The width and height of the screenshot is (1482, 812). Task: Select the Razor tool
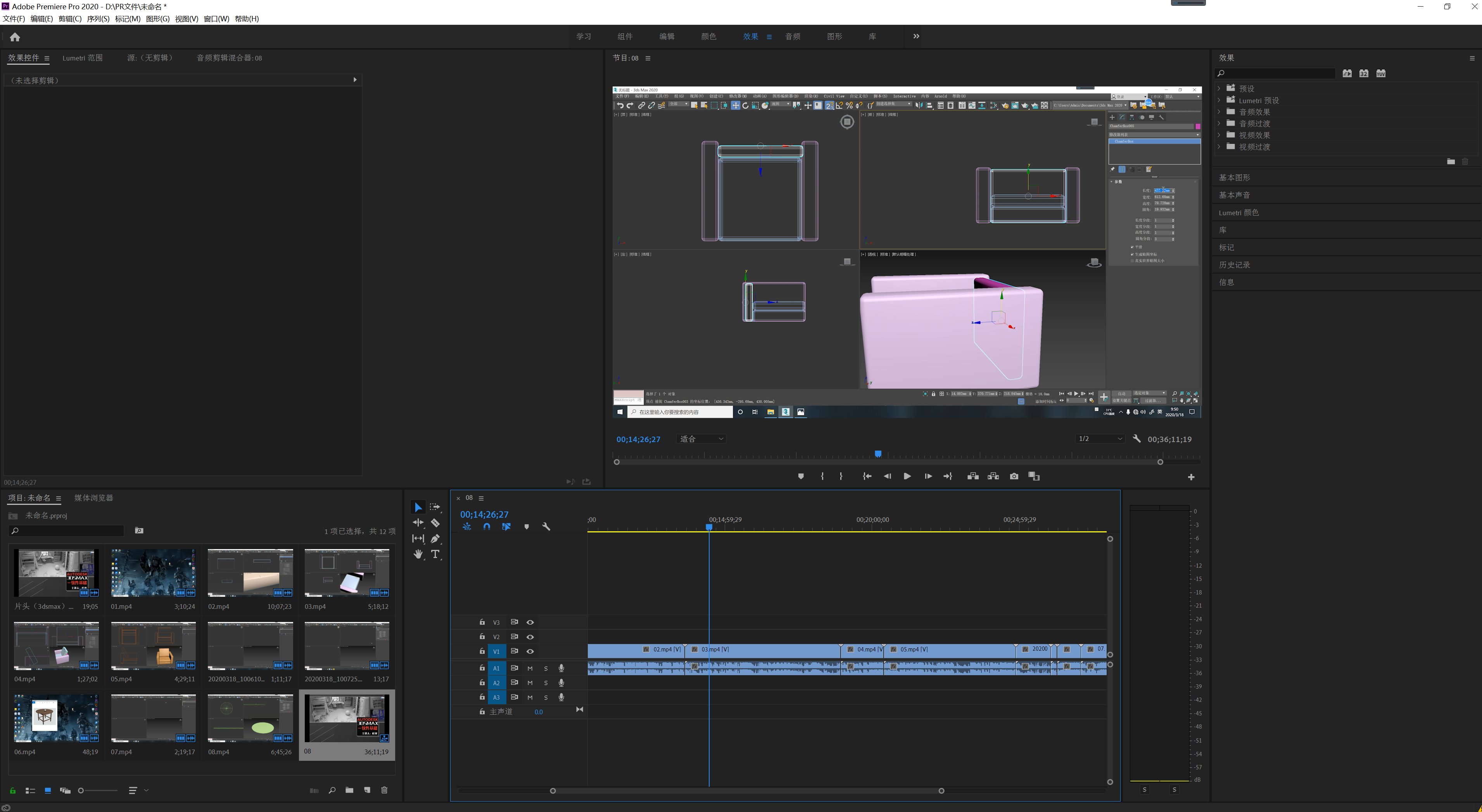pos(435,523)
